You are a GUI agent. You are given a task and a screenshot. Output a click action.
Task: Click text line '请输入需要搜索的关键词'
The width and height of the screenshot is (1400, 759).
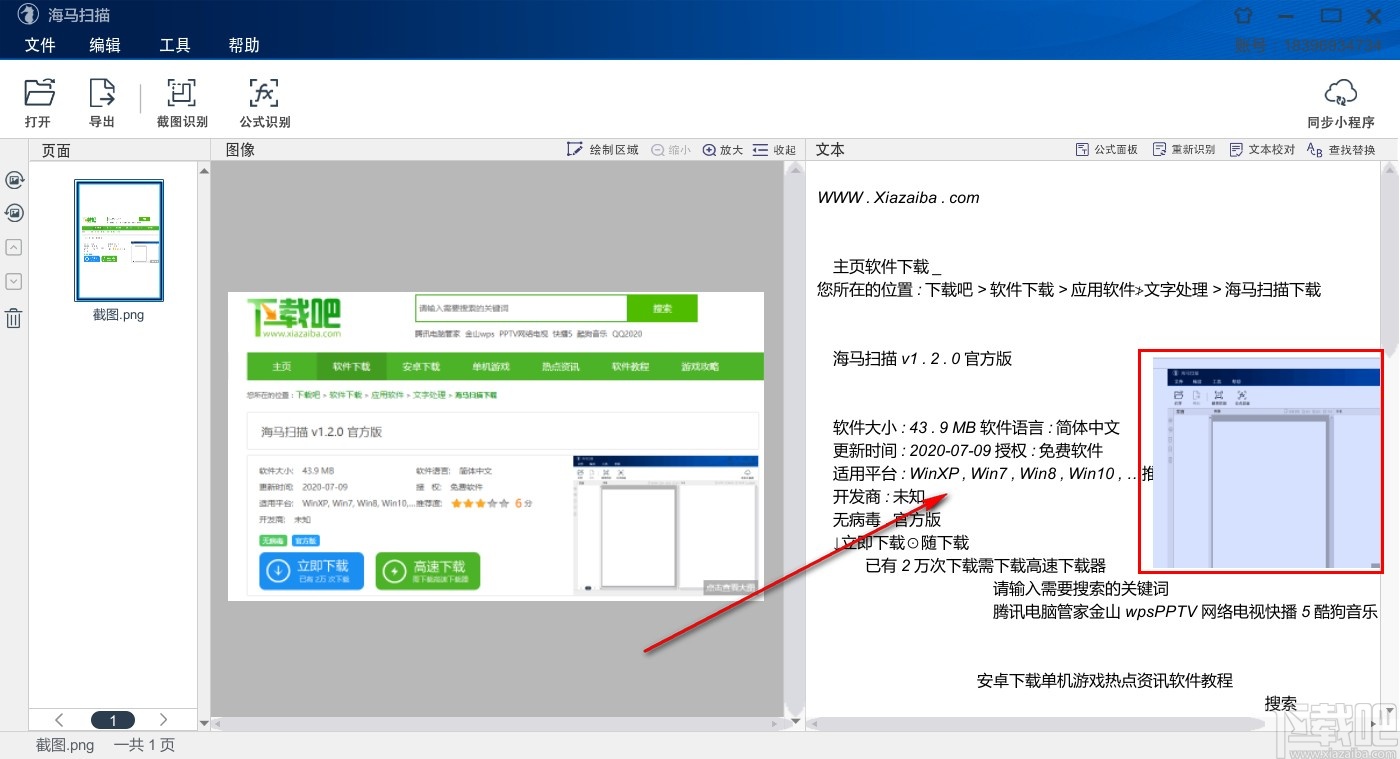pyautogui.click(x=1081, y=589)
